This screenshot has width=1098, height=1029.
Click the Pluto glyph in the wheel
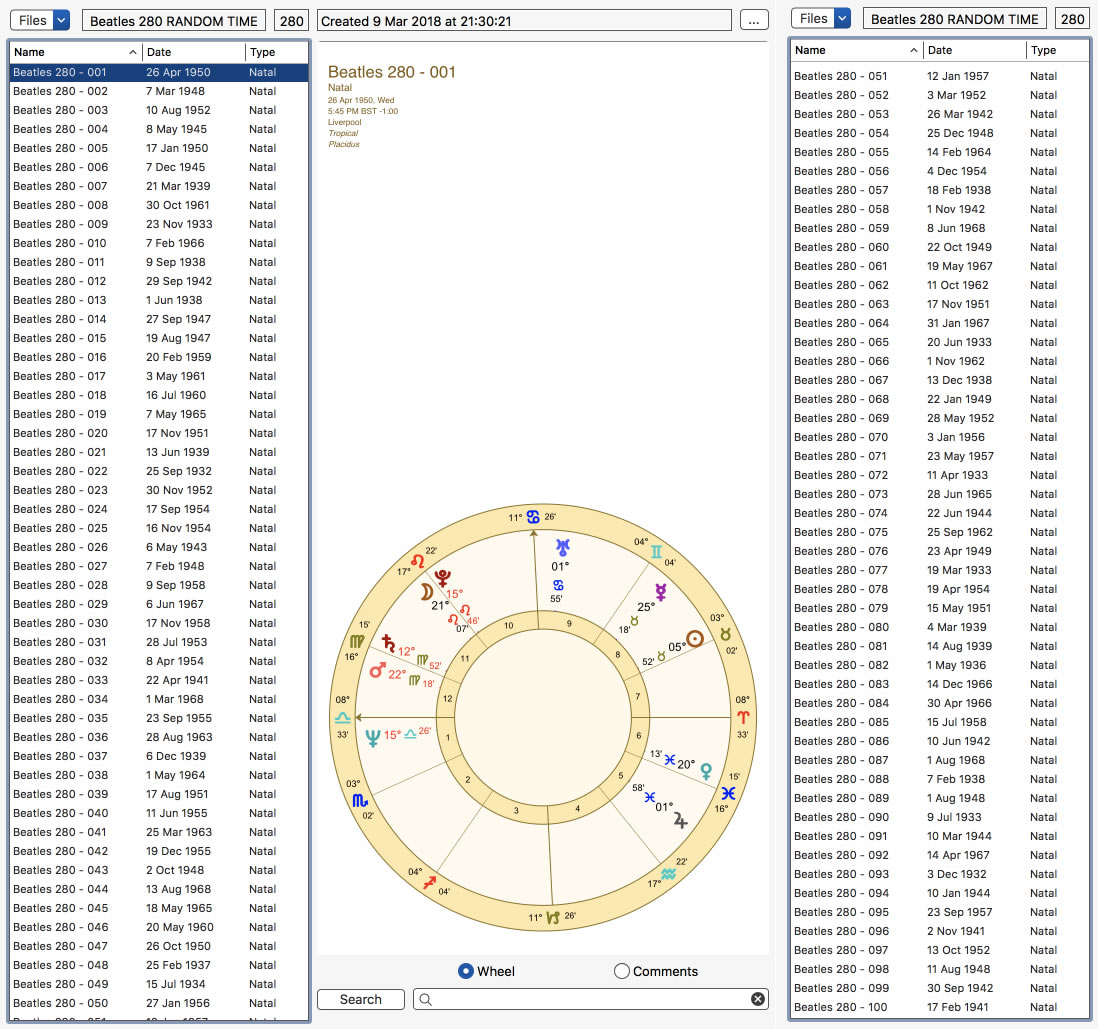click(442, 578)
